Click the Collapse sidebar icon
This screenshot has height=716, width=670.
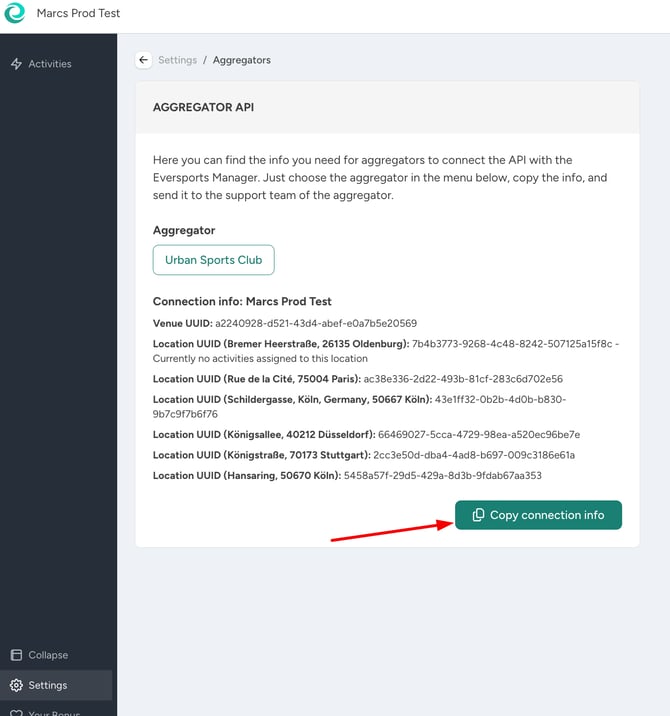point(16,655)
